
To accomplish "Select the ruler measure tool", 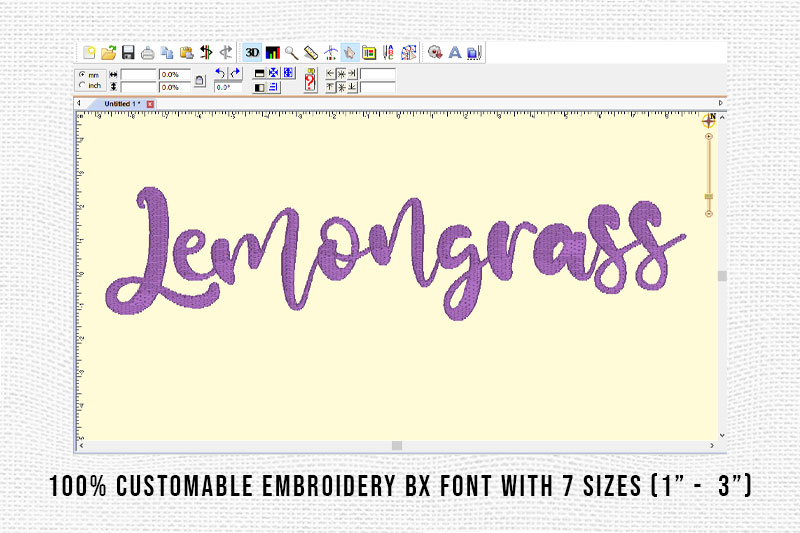I will pos(311,53).
